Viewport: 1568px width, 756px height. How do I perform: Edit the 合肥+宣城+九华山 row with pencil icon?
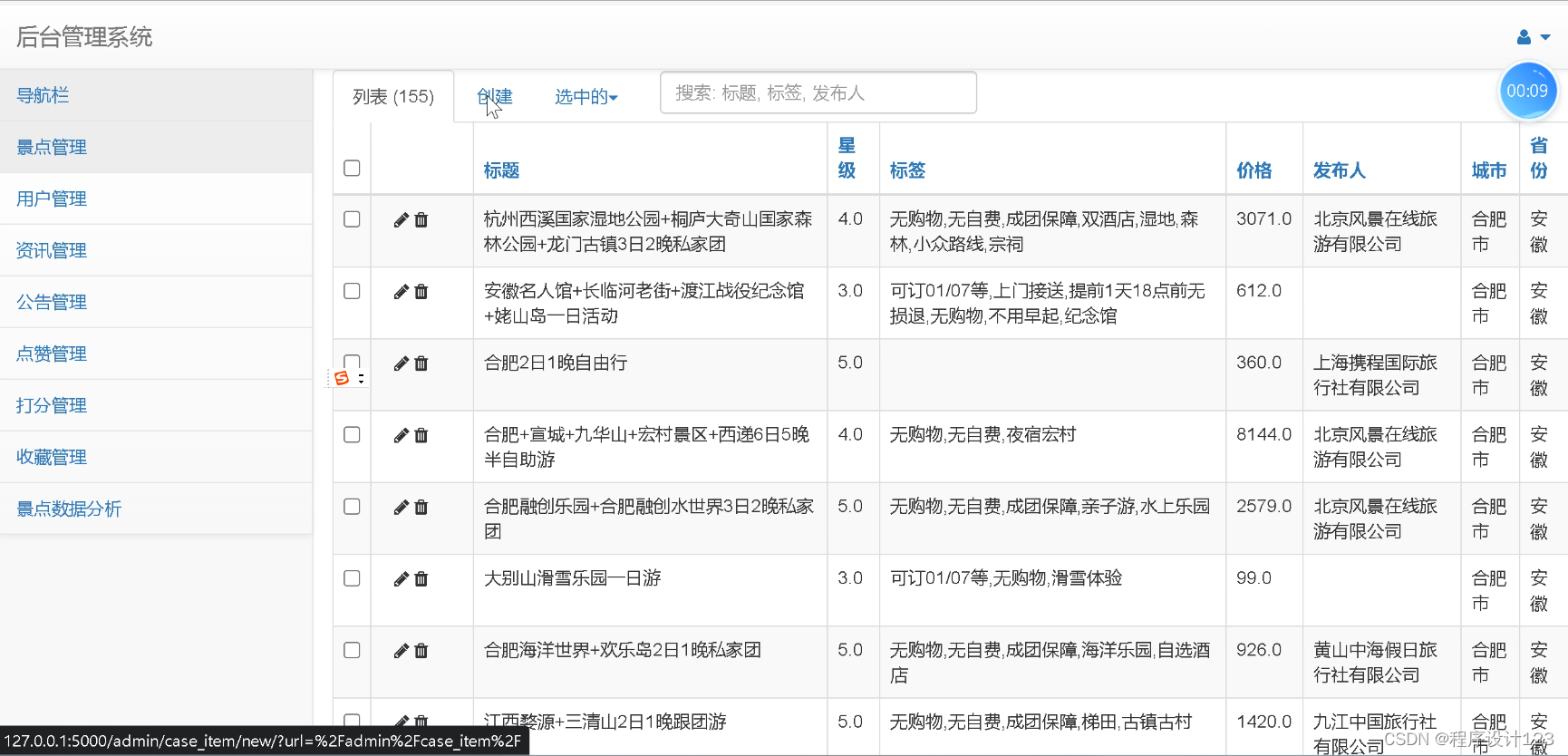point(401,436)
